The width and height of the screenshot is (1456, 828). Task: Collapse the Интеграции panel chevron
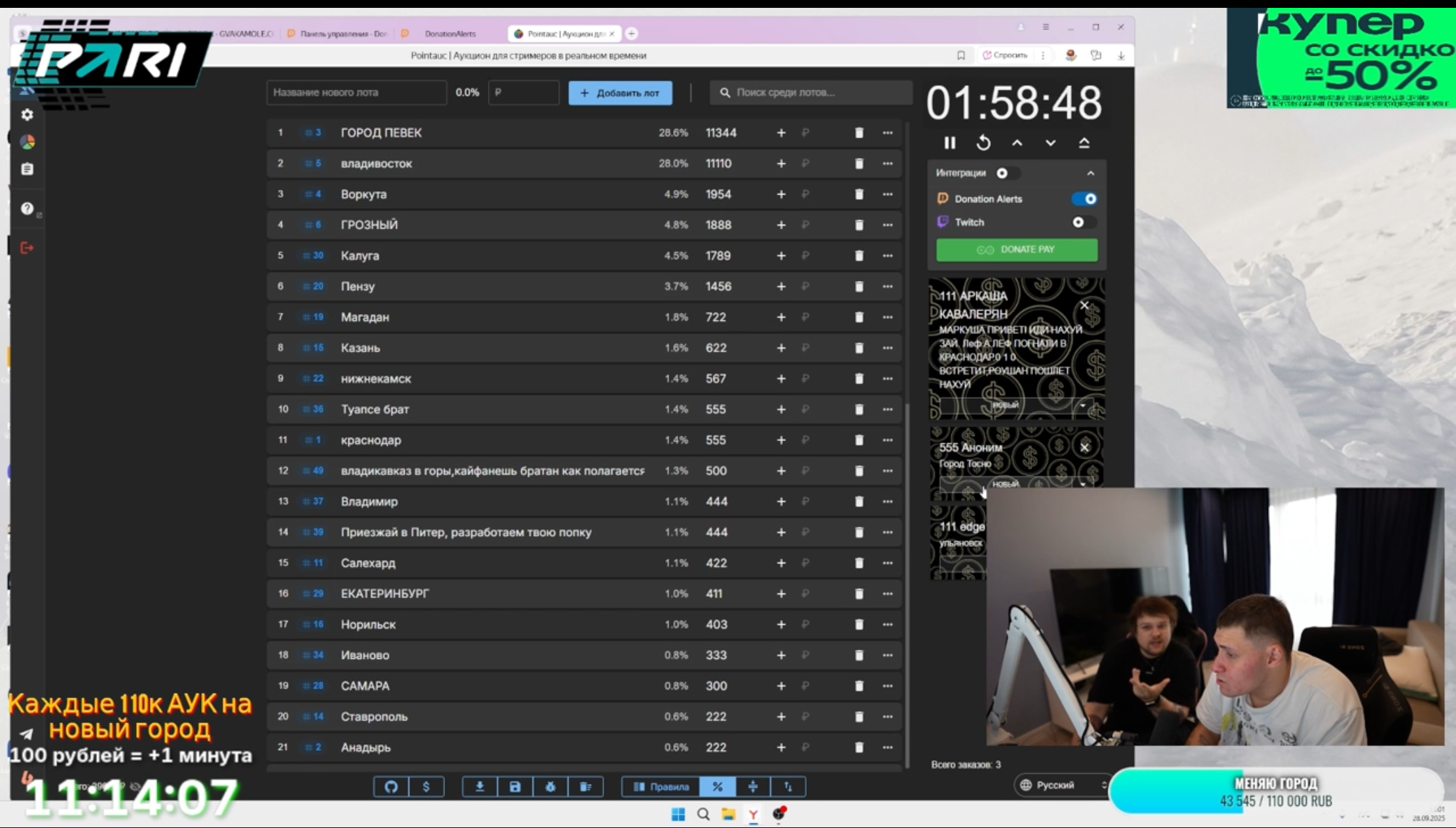click(1090, 173)
